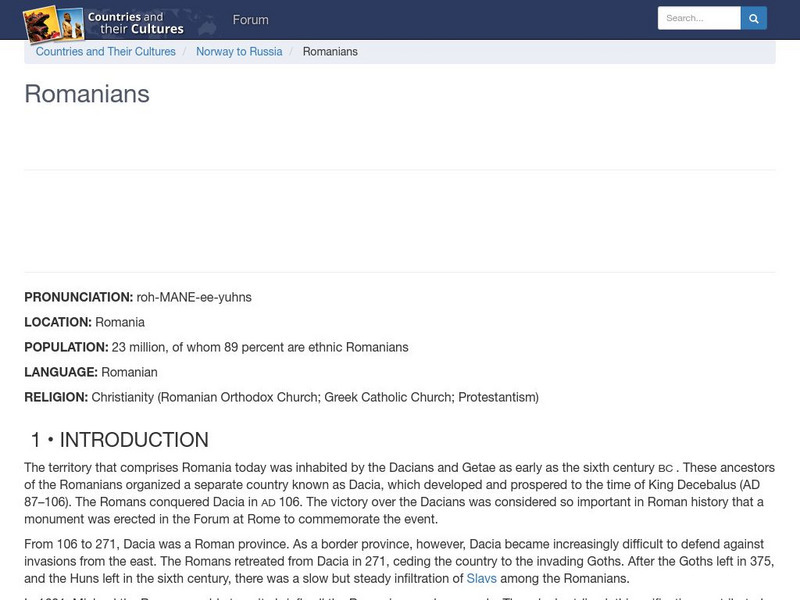Click the RELIGION label
This screenshot has height=600, width=800.
click(x=56, y=397)
